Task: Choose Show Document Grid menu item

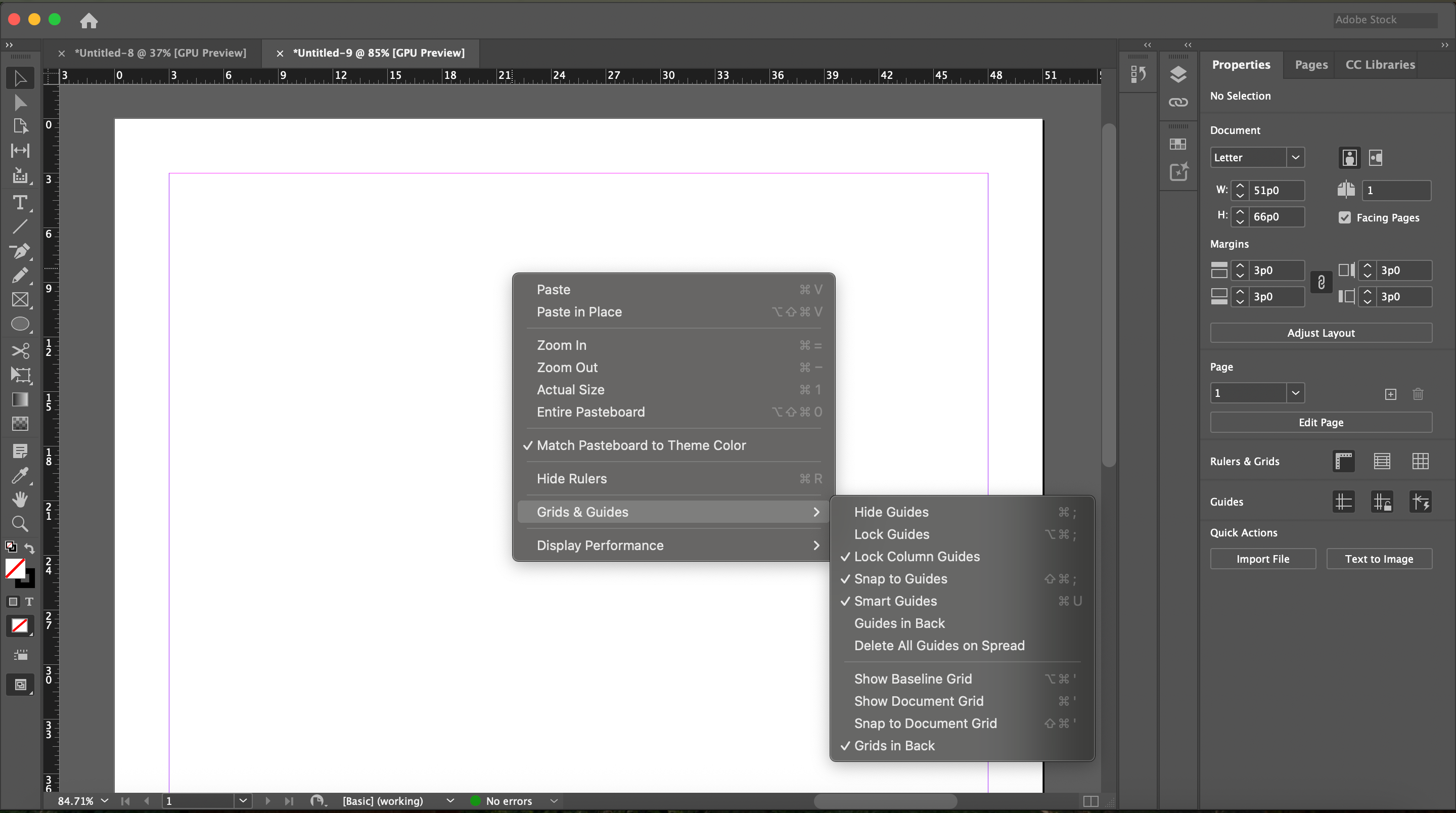Action: (x=919, y=701)
